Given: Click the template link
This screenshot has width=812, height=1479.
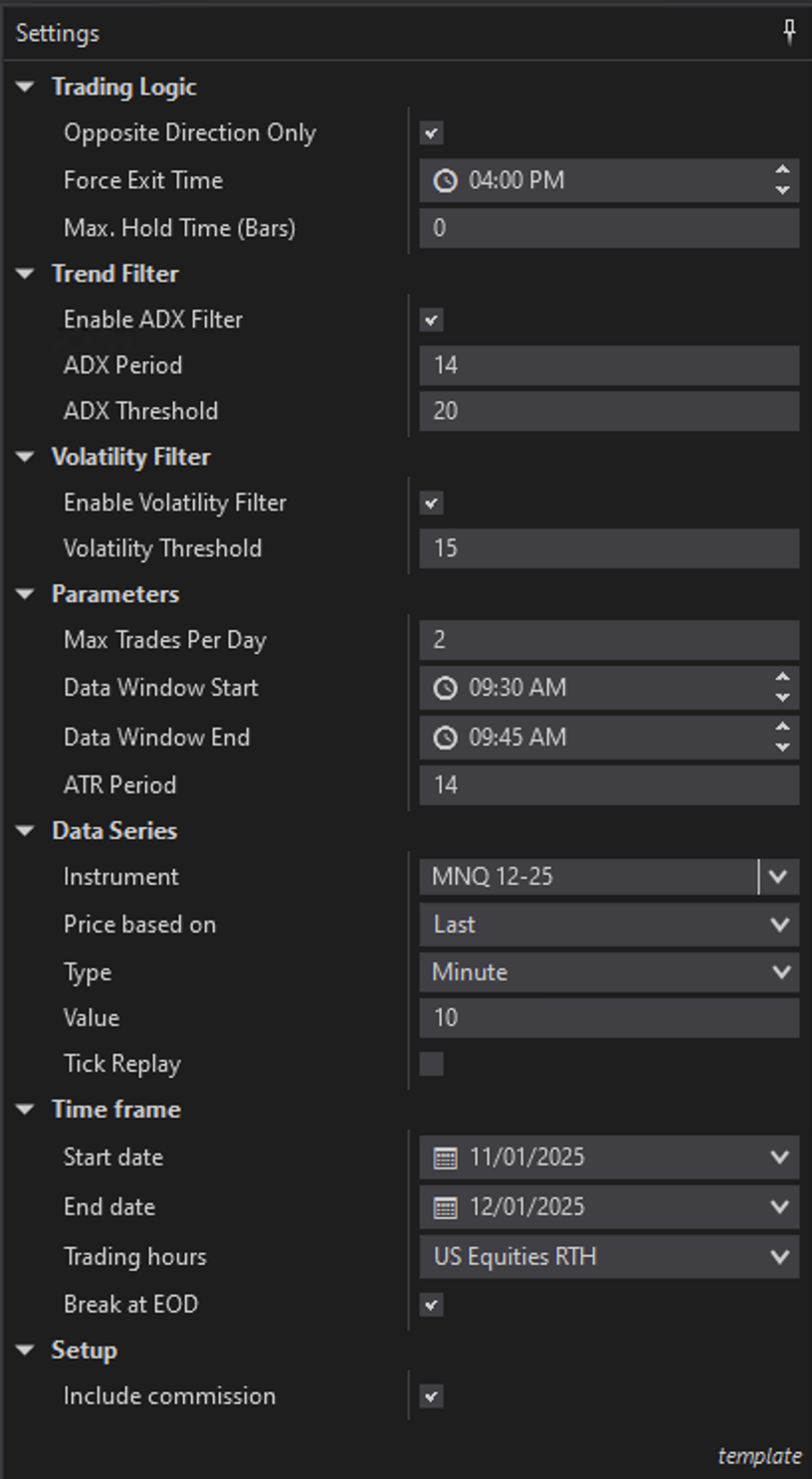Looking at the screenshot, I should tap(759, 1456).
